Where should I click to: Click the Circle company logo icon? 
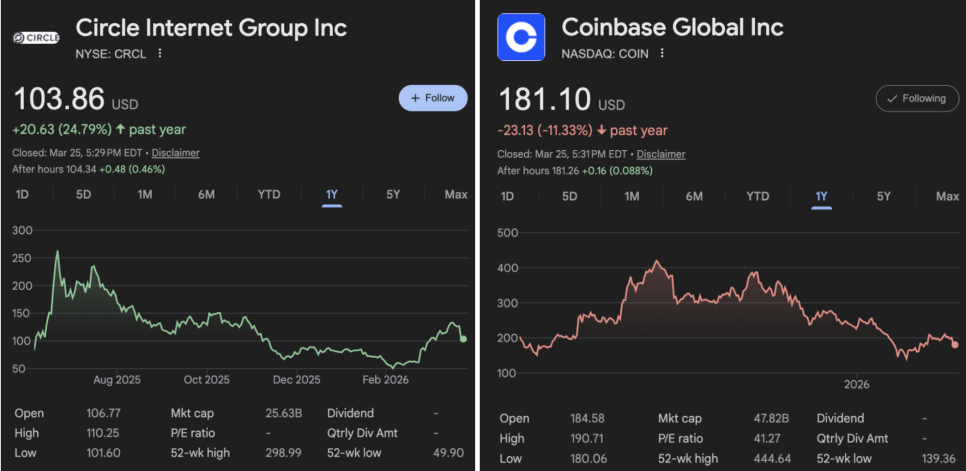[36, 38]
